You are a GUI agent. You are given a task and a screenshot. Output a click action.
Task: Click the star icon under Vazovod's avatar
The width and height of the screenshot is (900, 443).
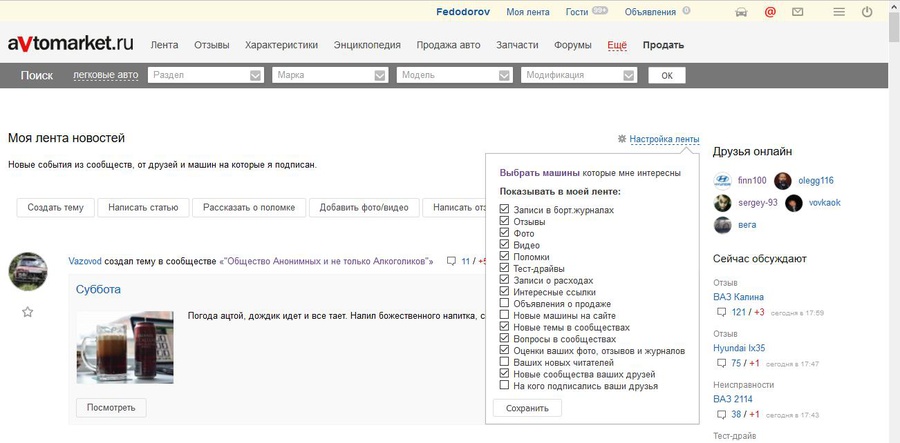click(28, 312)
